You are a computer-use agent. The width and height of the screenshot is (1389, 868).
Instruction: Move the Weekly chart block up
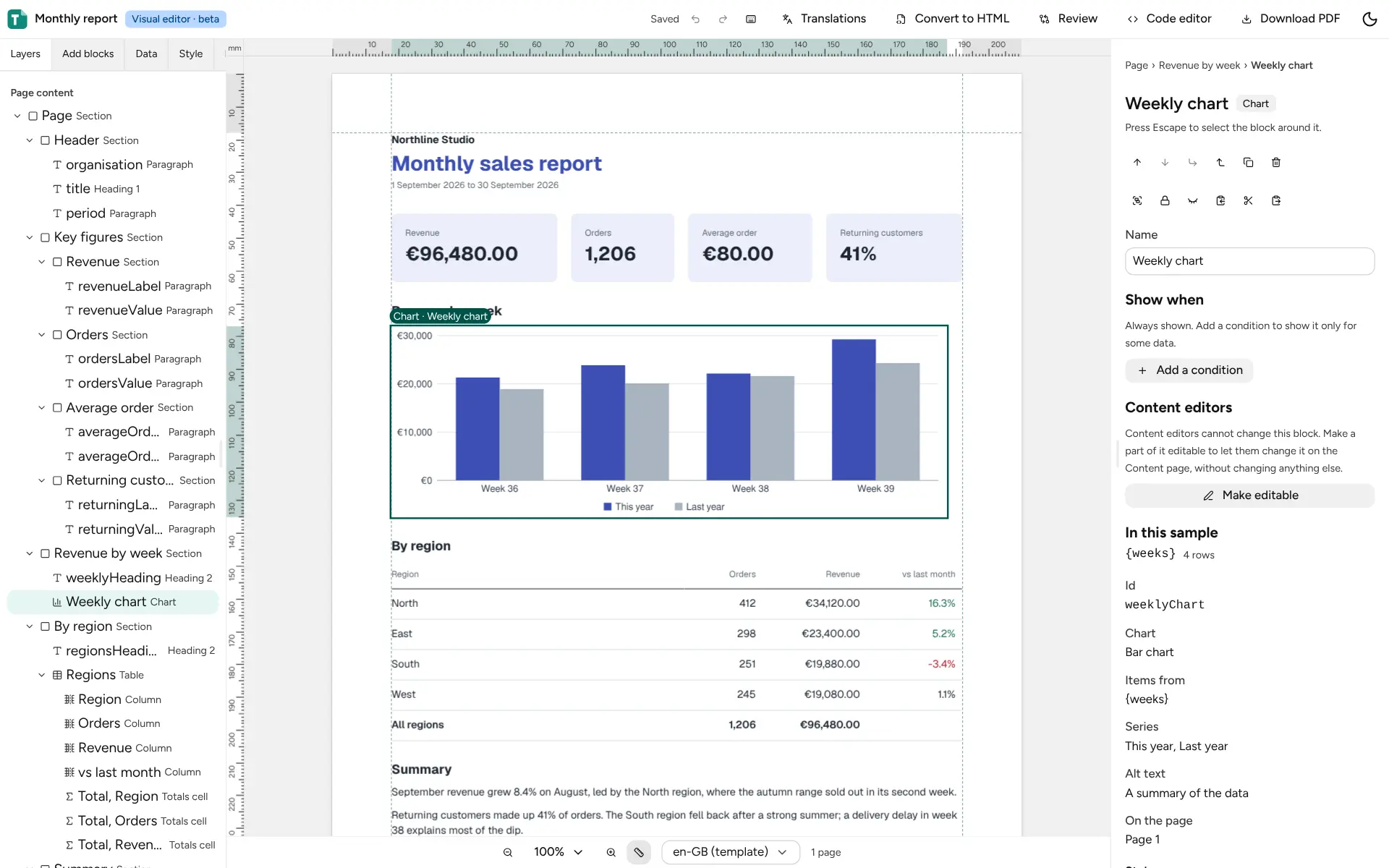pyautogui.click(x=1137, y=163)
